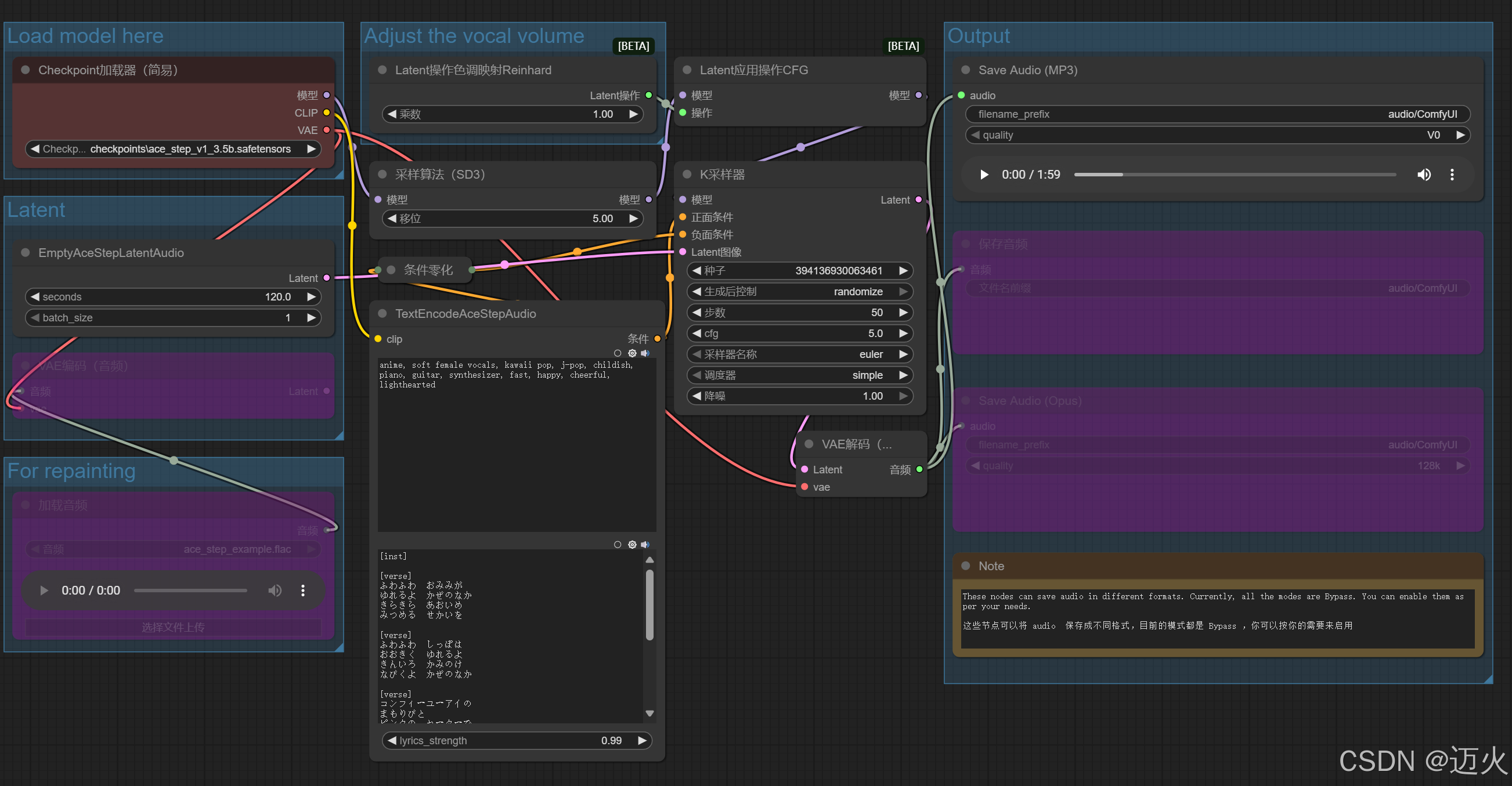1512x786 pixels.
Task: Decrease cfg value with left arrow
Action: tap(697, 333)
